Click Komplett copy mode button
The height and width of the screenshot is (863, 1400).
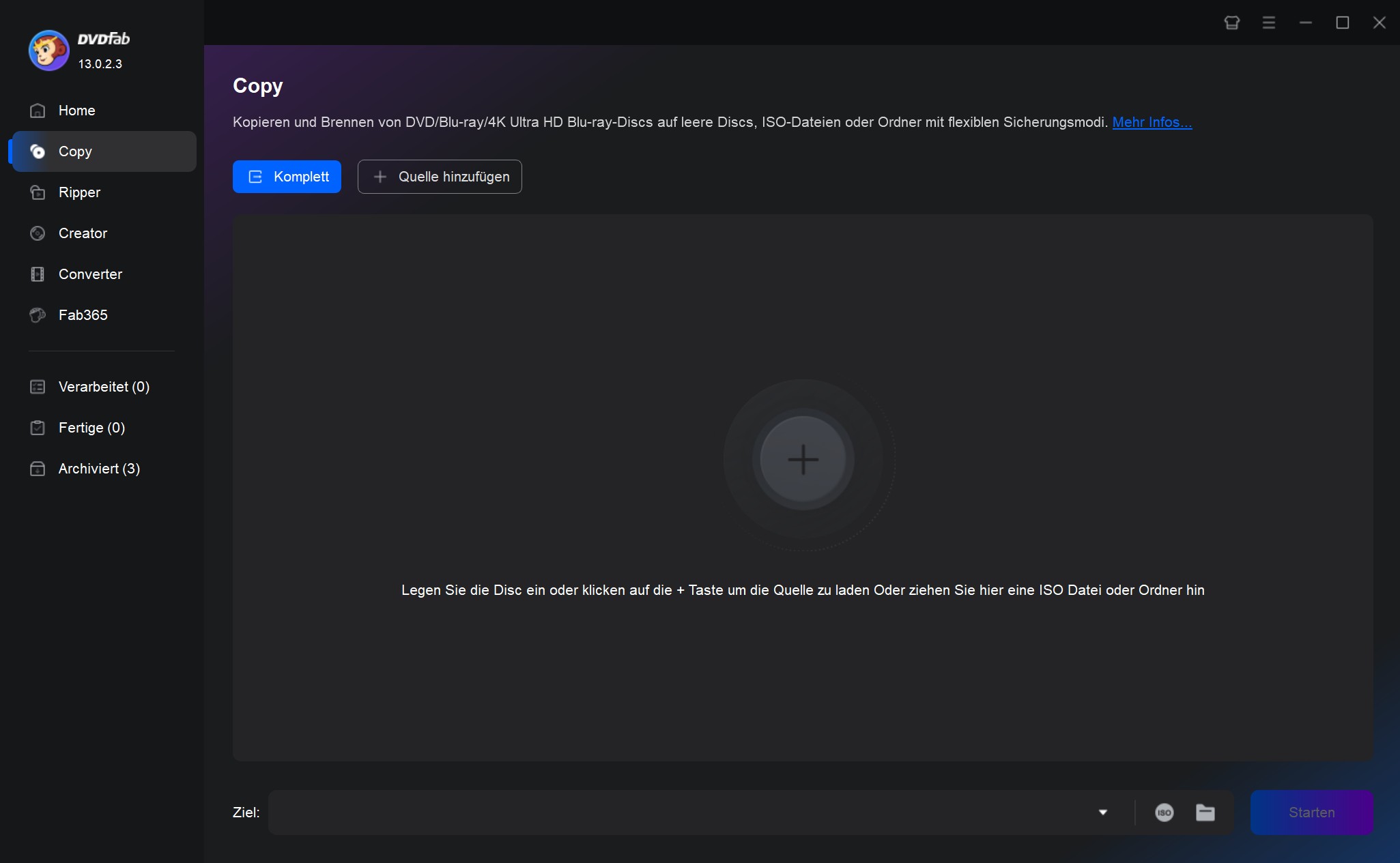pyautogui.click(x=288, y=177)
